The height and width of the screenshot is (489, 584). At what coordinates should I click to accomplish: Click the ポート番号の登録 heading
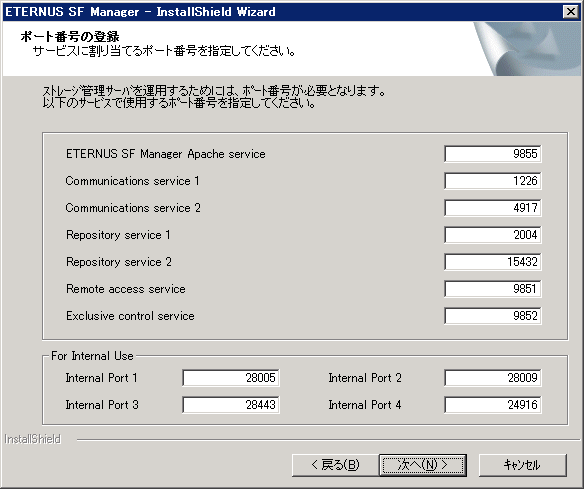coord(70,36)
